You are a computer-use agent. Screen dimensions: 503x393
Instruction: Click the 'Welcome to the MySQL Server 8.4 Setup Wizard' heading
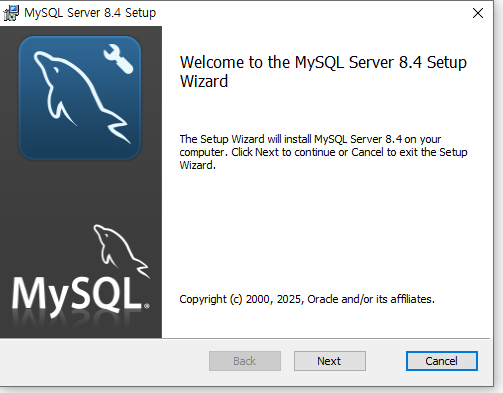[x=323, y=72]
